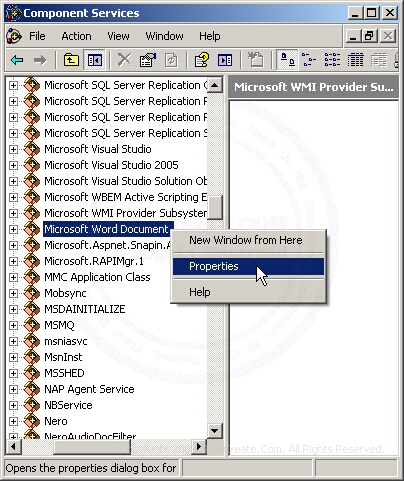Click the Help question mark toolbar icon
This screenshot has height=481, width=404.
pos(202,60)
